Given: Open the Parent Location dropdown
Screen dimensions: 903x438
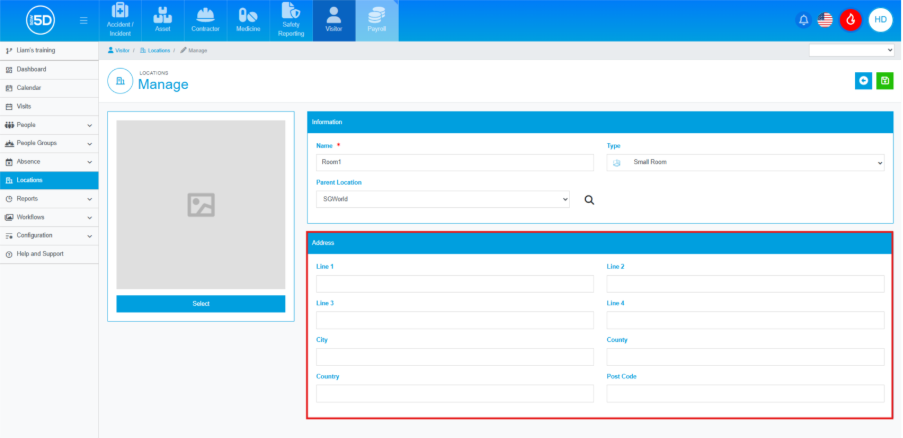Looking at the screenshot, I should (441, 199).
